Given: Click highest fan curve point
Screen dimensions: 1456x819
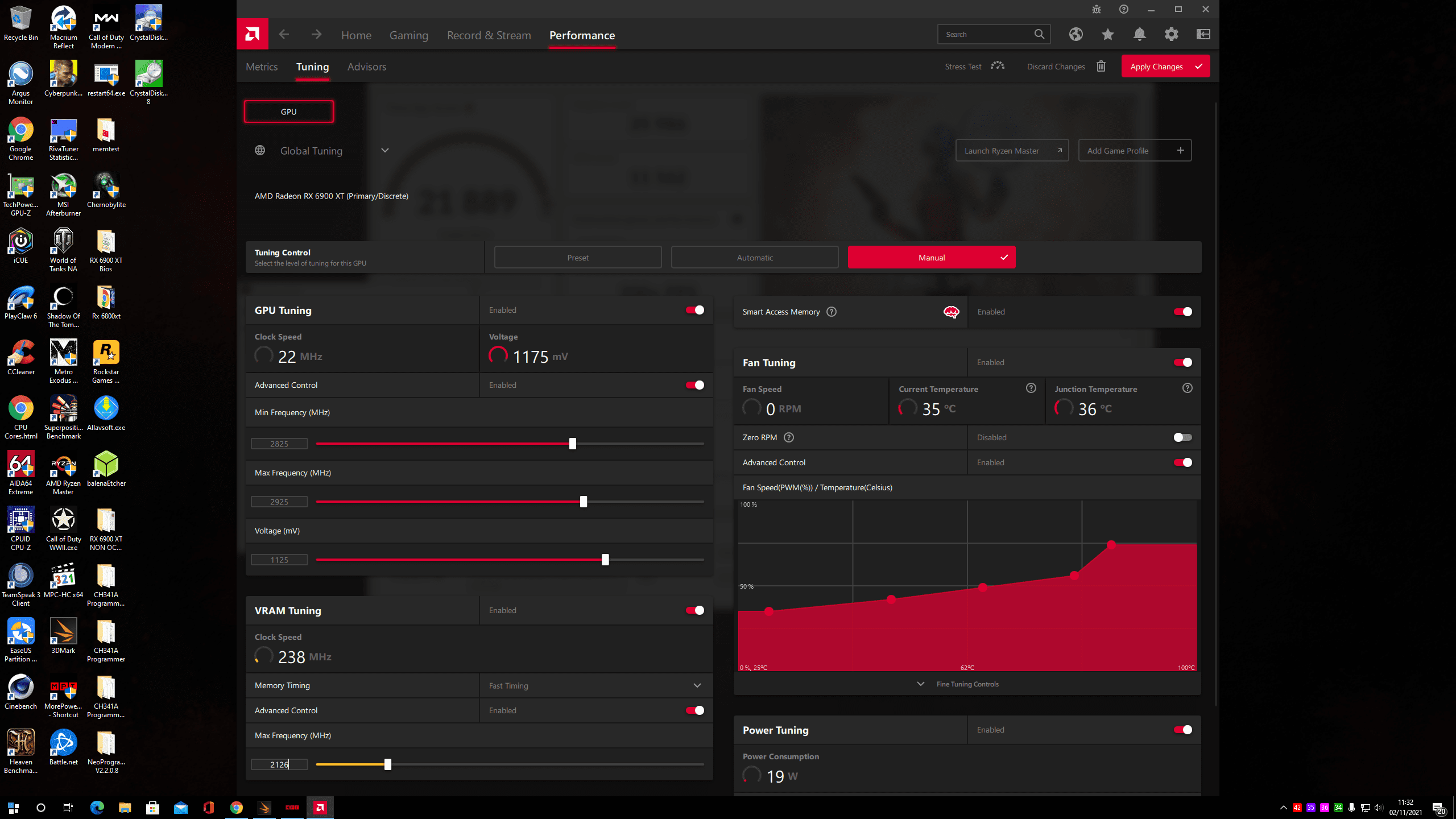Looking at the screenshot, I should [1111, 545].
